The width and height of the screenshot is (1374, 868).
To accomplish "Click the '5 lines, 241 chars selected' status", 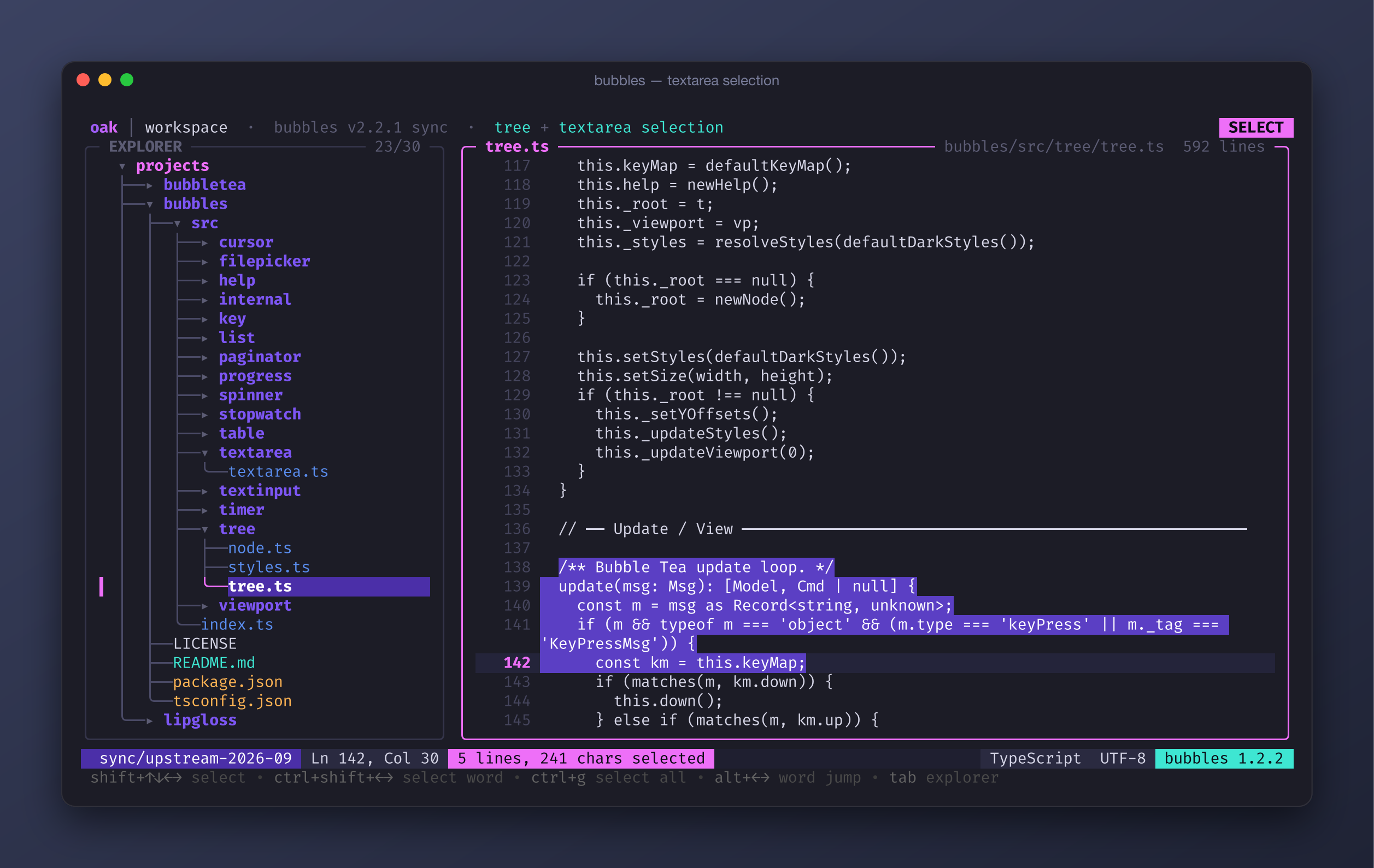I will [582, 759].
